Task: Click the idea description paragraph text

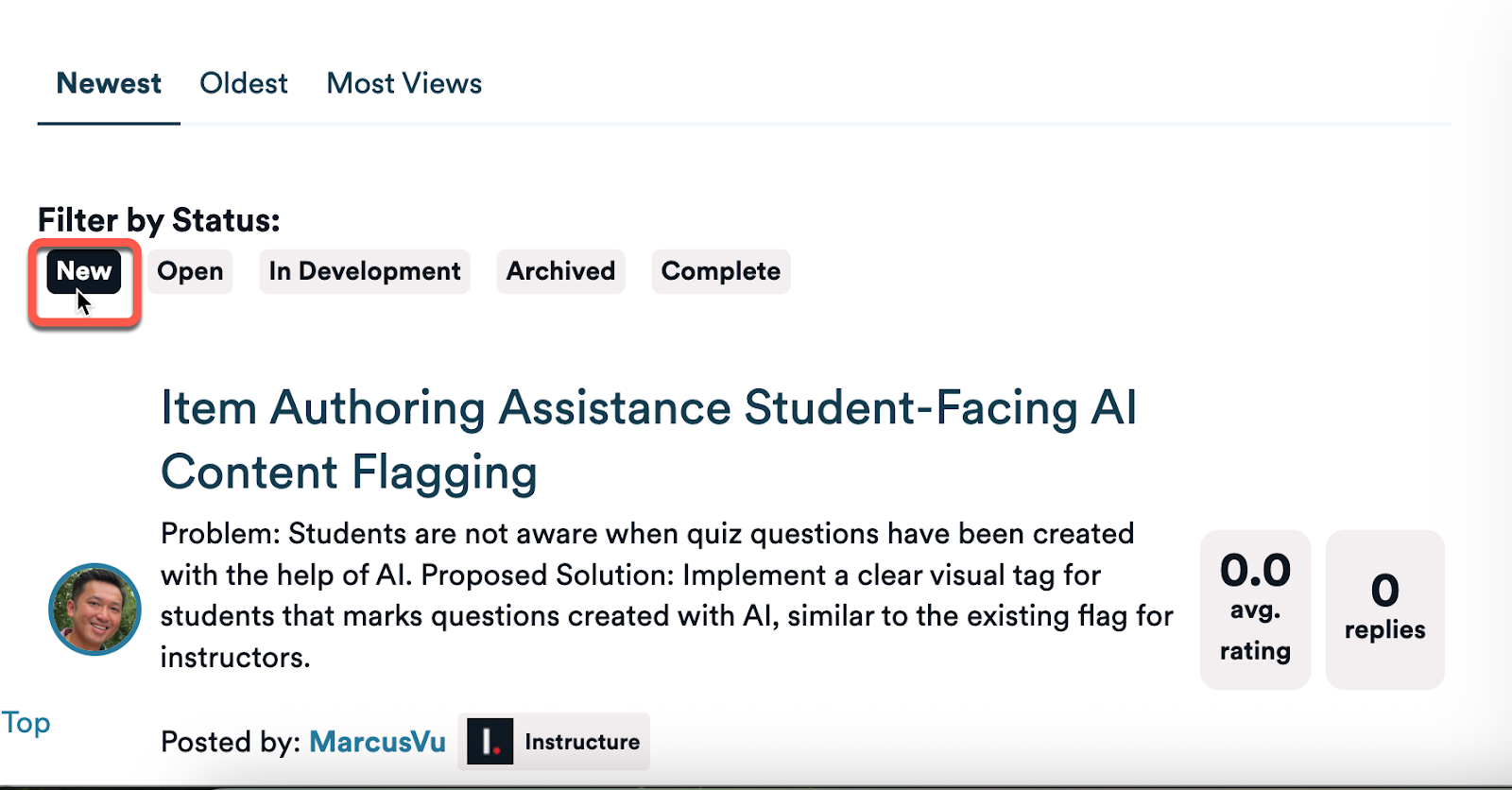Action: 666,595
